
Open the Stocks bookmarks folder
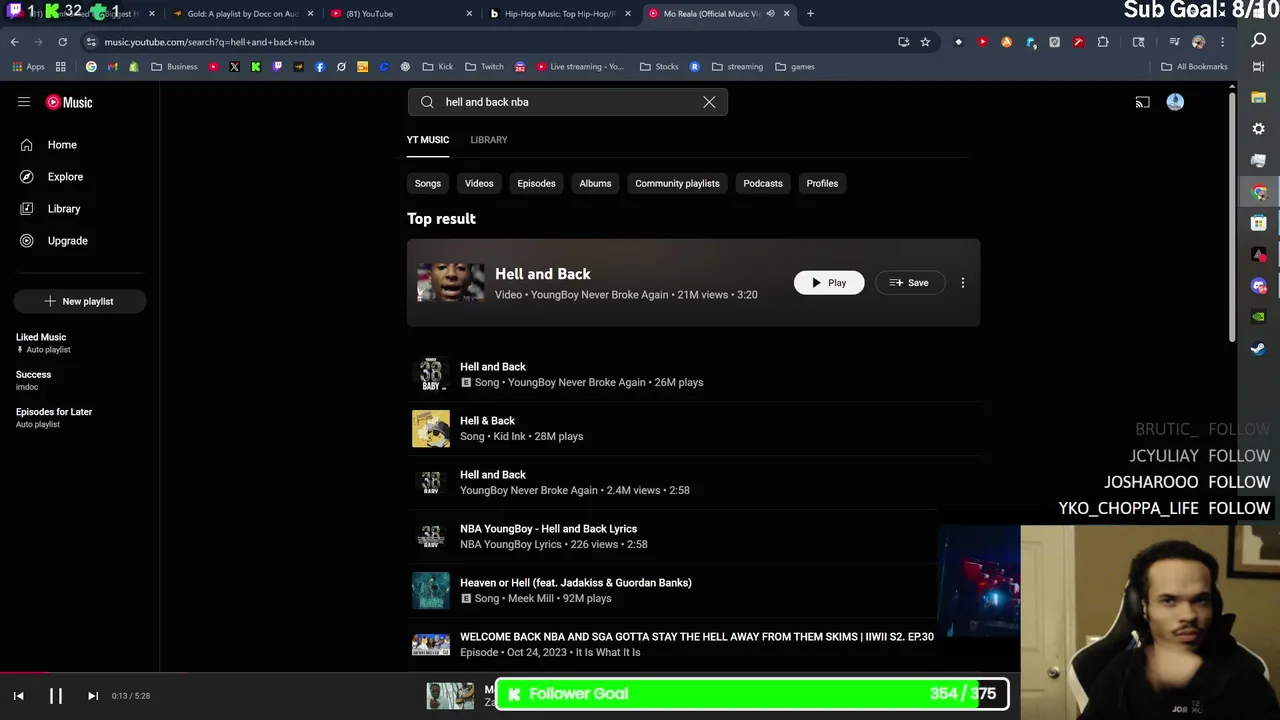coord(659,67)
